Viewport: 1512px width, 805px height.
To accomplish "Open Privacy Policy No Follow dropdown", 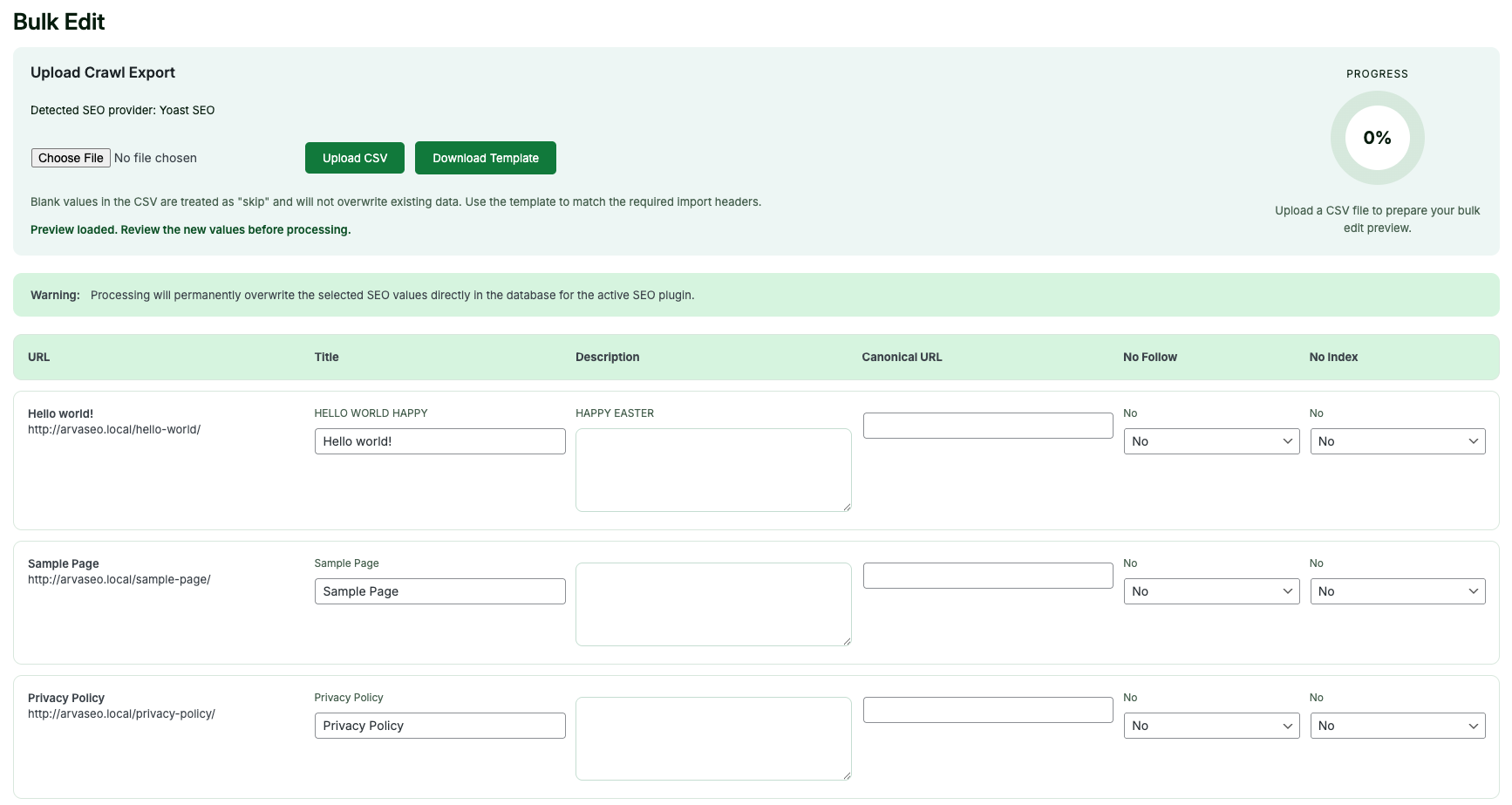I will tap(1210, 726).
